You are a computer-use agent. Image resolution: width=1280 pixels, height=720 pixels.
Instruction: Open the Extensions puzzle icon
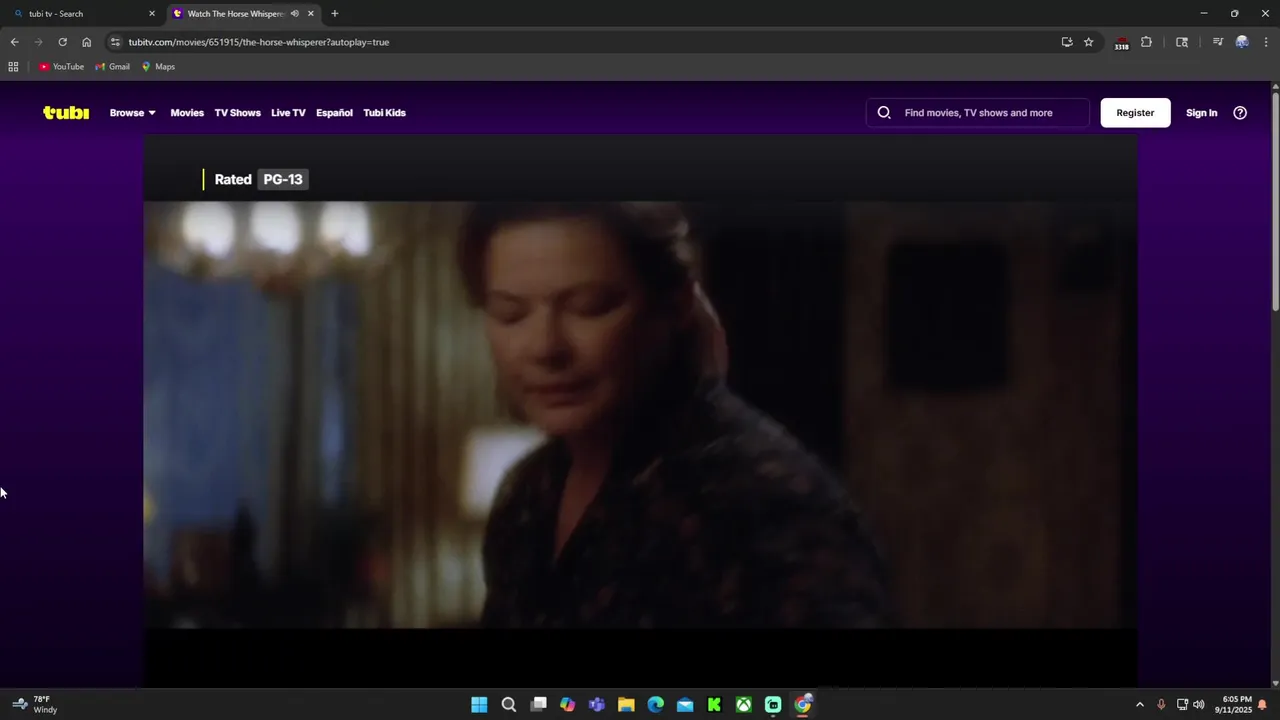pyautogui.click(x=1146, y=42)
